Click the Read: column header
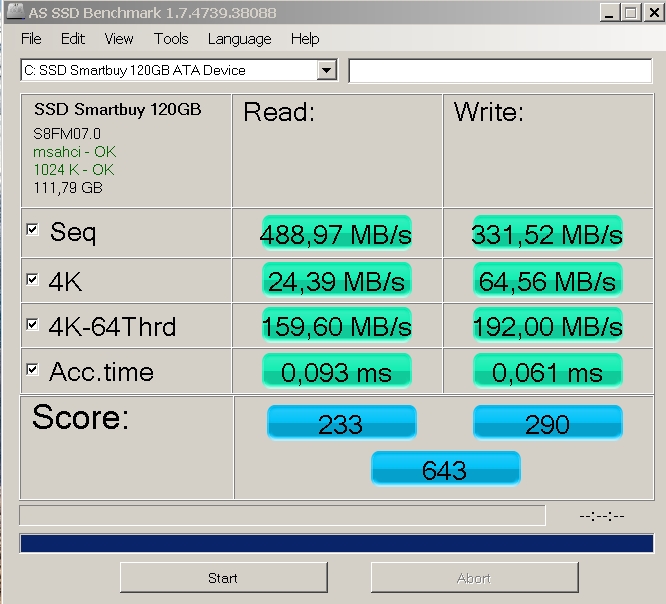The height and width of the screenshot is (604, 666). 279,112
